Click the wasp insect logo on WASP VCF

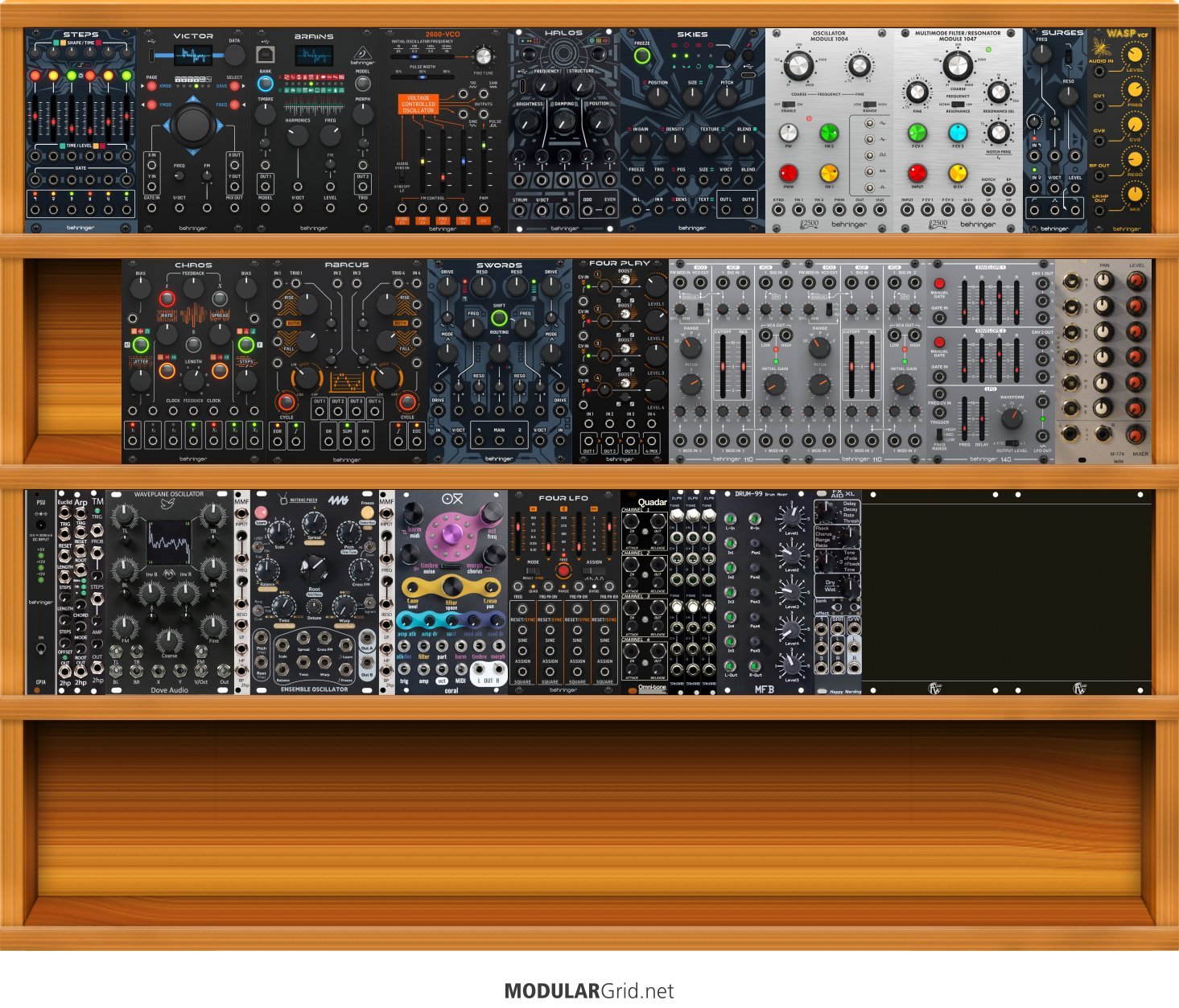pos(1100,47)
